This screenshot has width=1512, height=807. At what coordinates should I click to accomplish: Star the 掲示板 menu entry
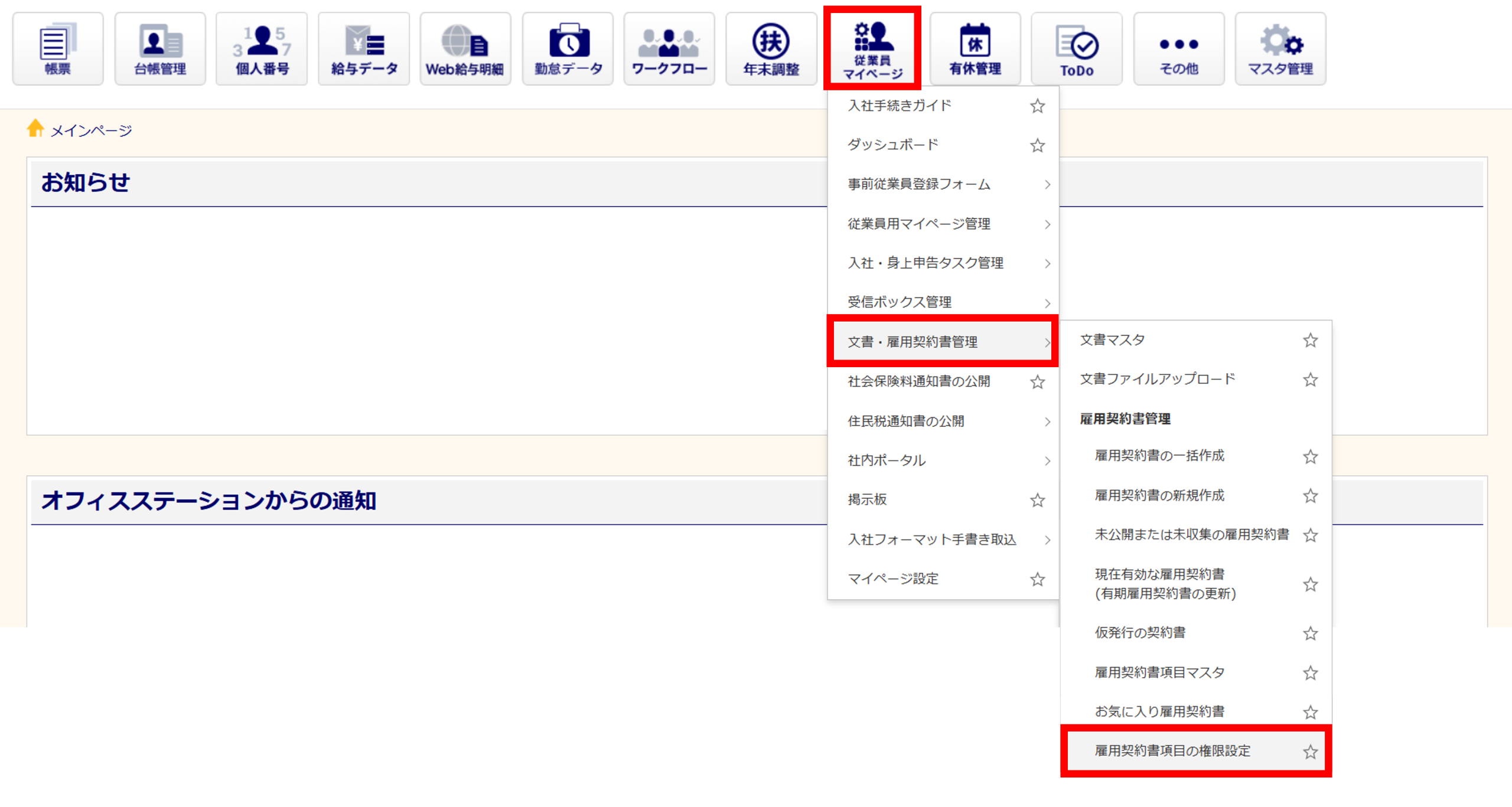pyautogui.click(x=1038, y=500)
